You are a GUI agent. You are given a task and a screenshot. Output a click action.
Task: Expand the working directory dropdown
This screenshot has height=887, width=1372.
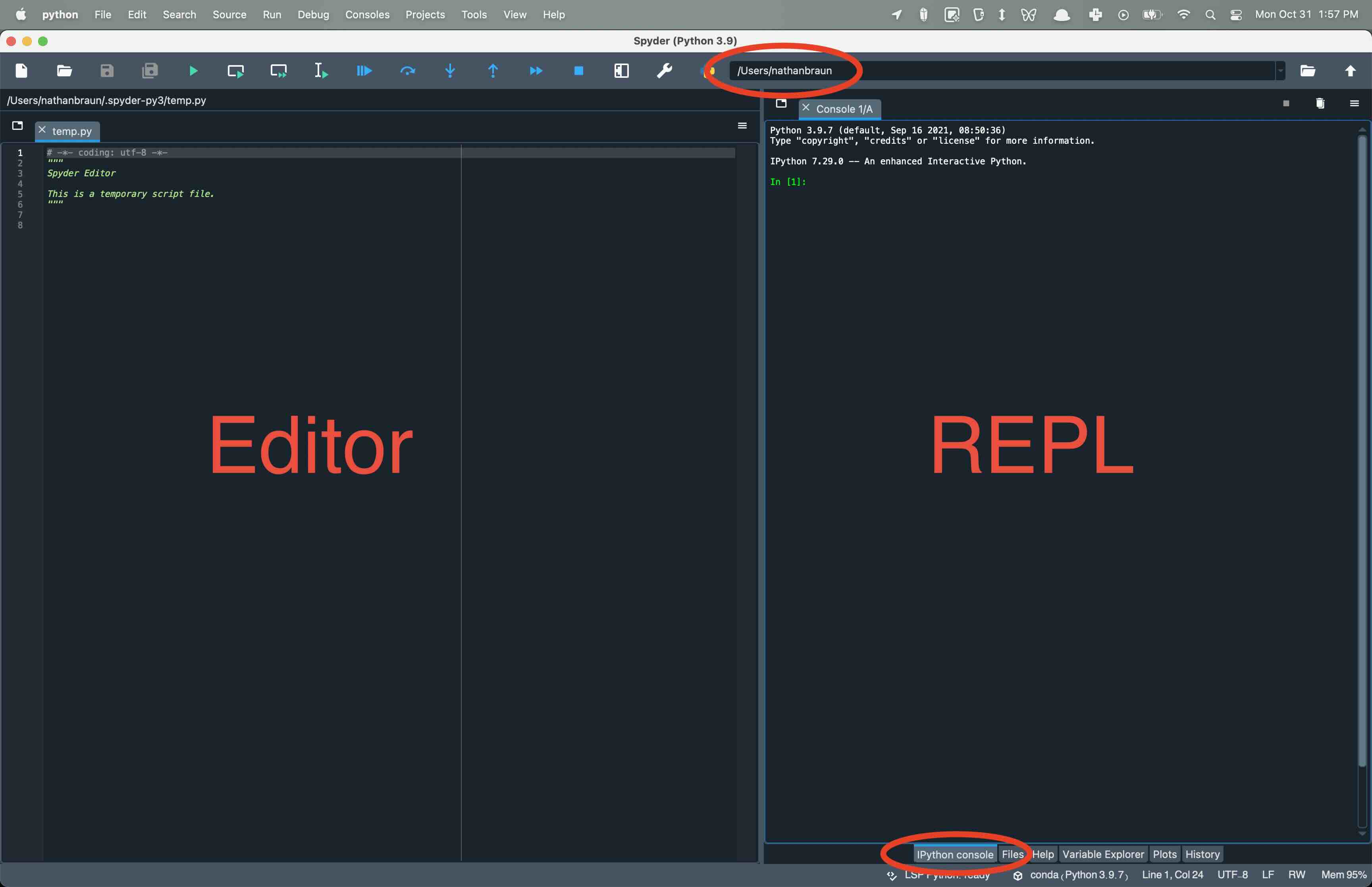point(1280,70)
